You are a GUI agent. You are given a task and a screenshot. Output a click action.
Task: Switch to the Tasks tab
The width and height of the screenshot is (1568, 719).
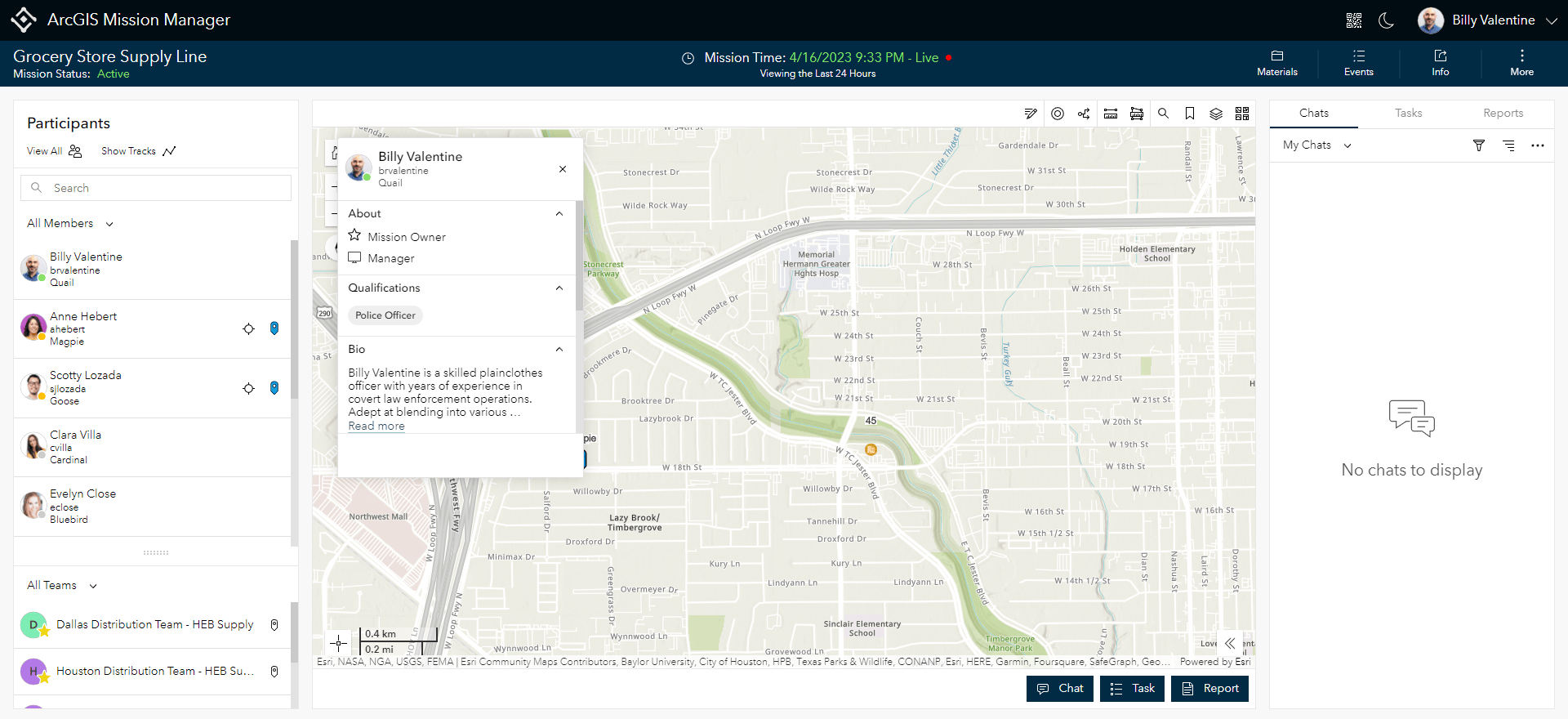click(x=1409, y=114)
